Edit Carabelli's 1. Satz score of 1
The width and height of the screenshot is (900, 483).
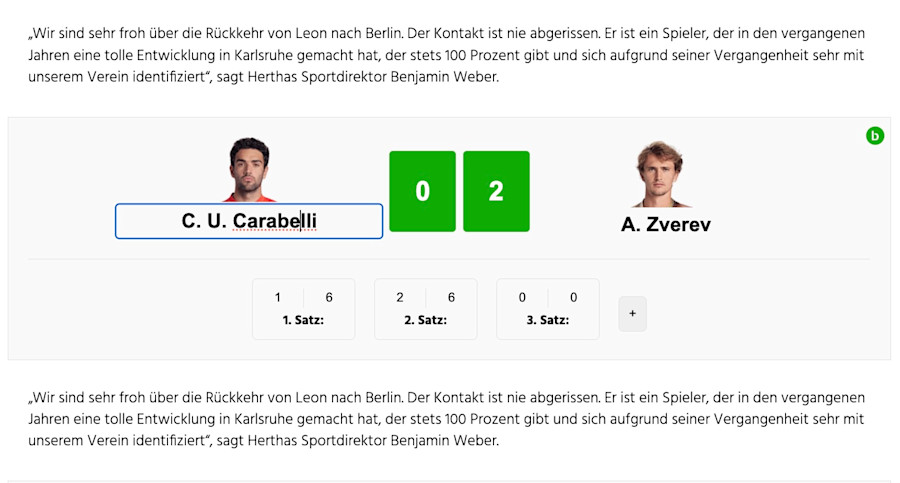278,297
